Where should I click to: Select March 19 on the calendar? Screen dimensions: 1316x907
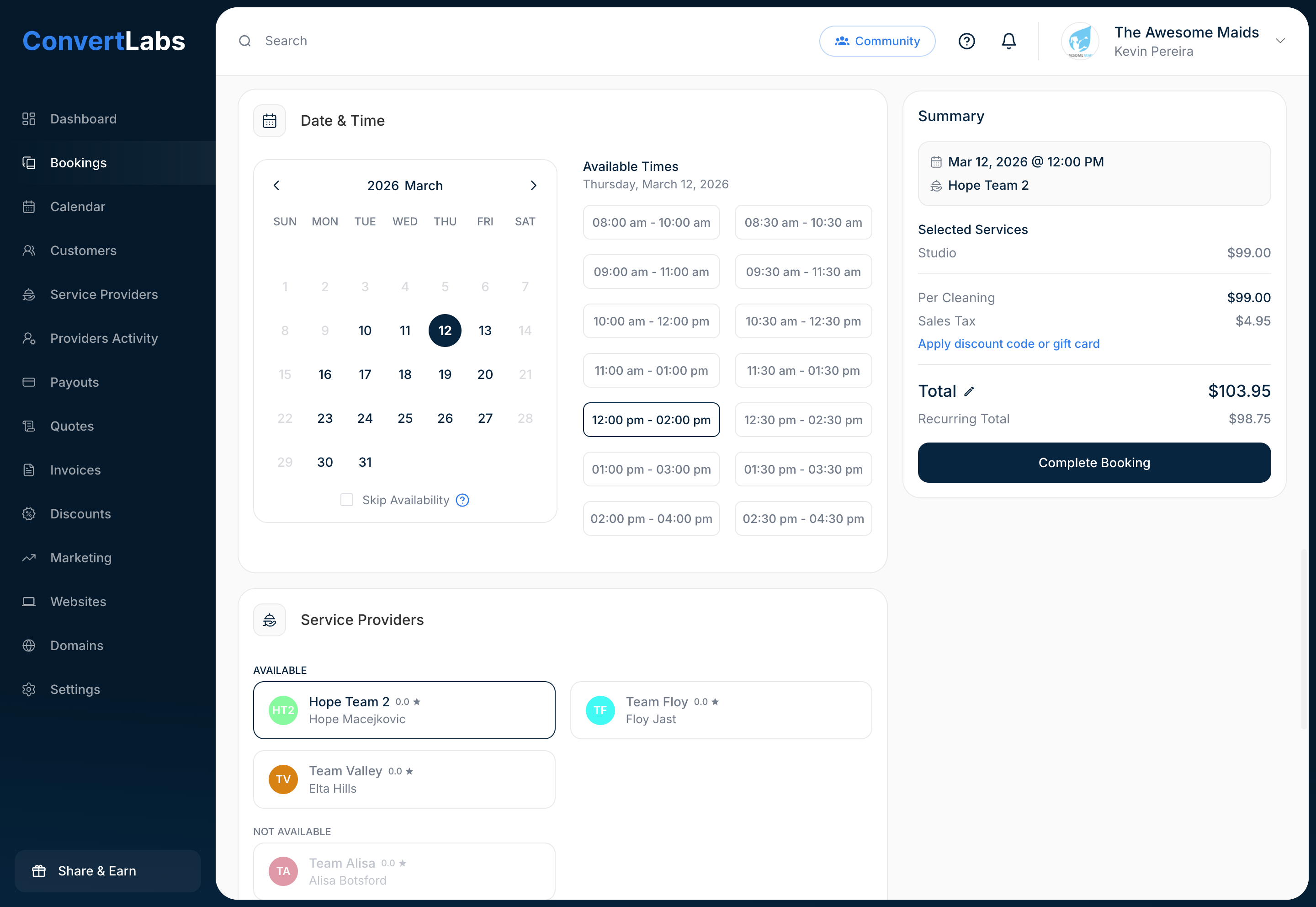(445, 374)
